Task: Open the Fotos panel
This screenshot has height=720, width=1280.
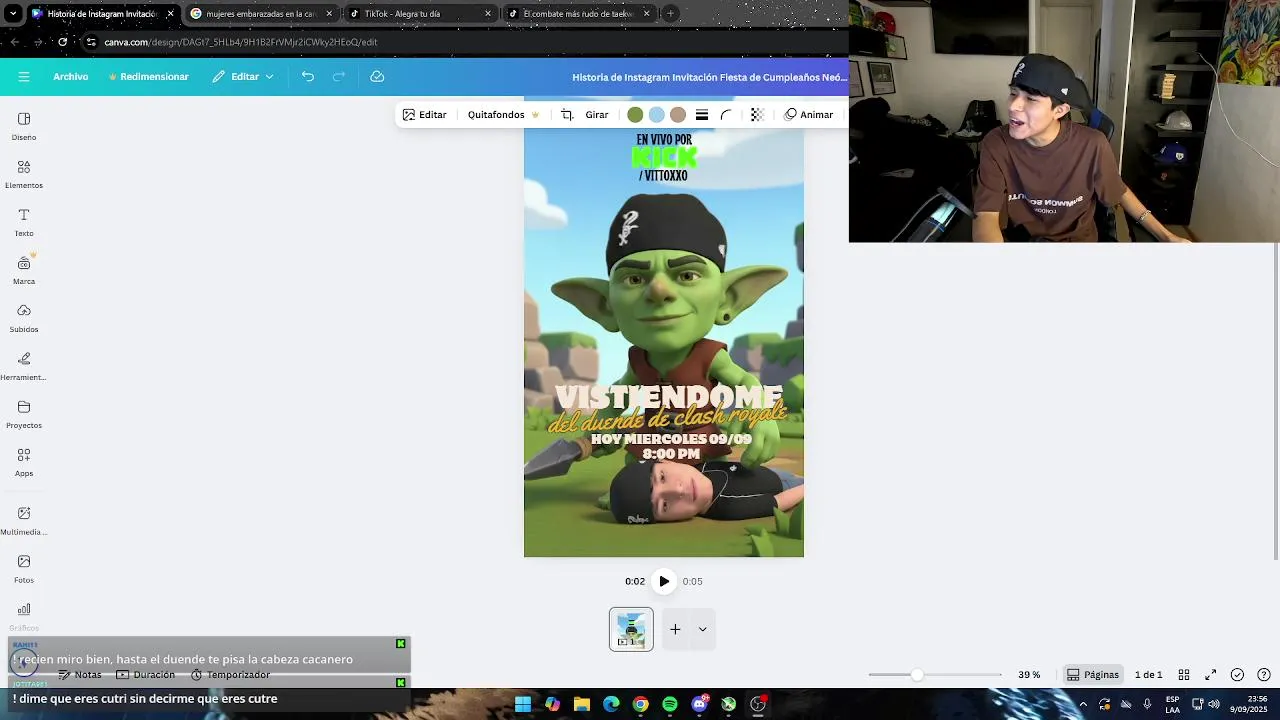Action: pyautogui.click(x=24, y=569)
